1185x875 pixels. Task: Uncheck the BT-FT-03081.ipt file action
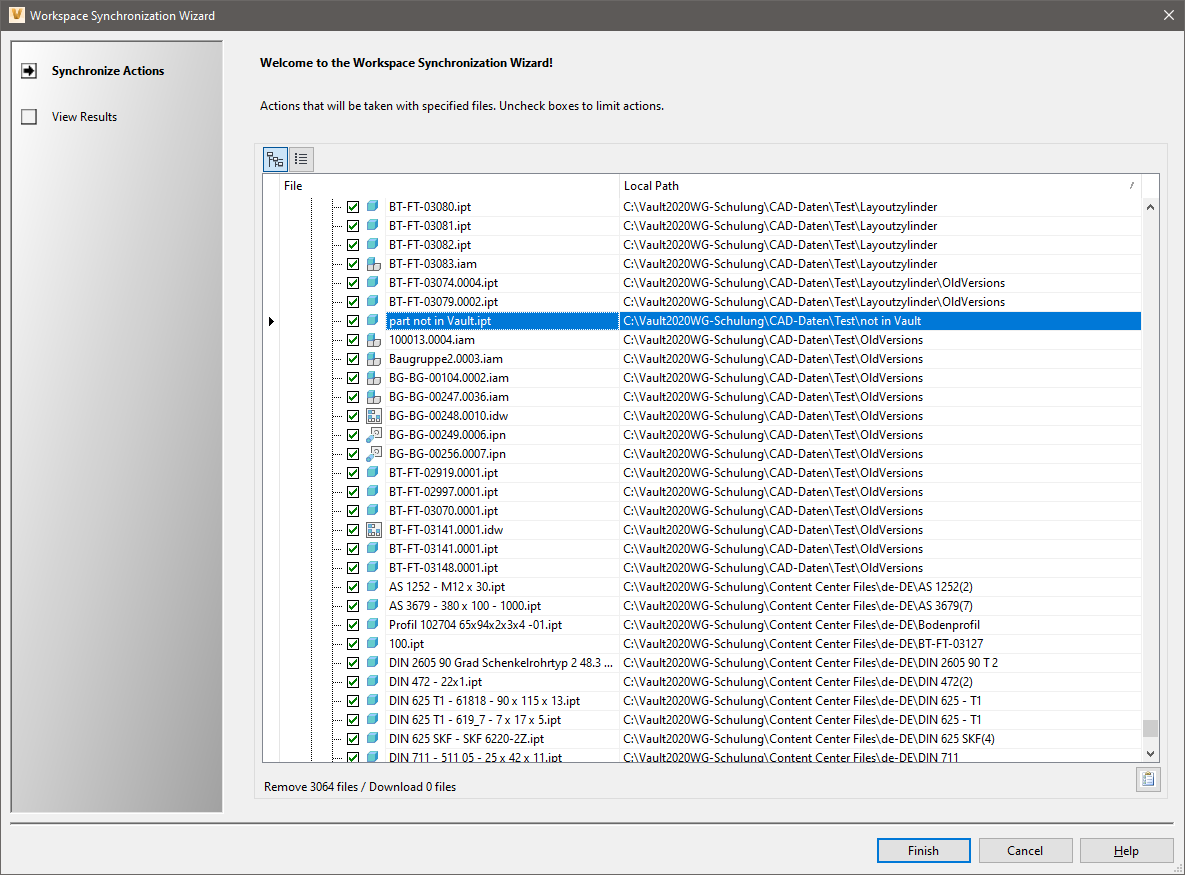click(353, 225)
